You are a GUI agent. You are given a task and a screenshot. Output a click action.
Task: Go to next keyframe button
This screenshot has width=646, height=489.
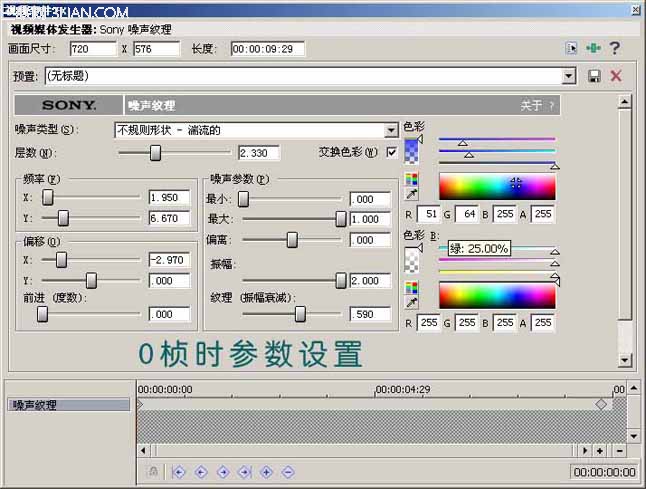click(223, 472)
